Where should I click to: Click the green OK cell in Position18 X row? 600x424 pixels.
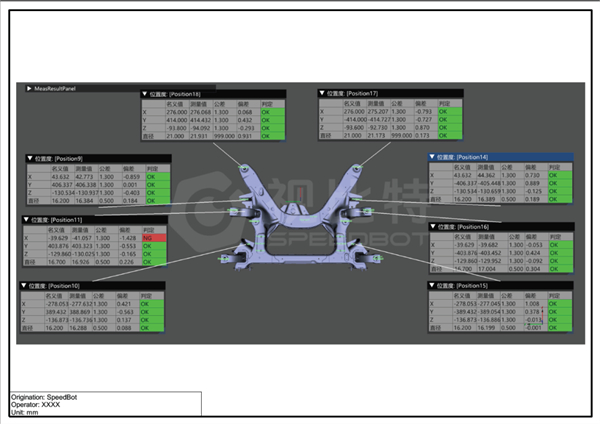tap(272, 112)
